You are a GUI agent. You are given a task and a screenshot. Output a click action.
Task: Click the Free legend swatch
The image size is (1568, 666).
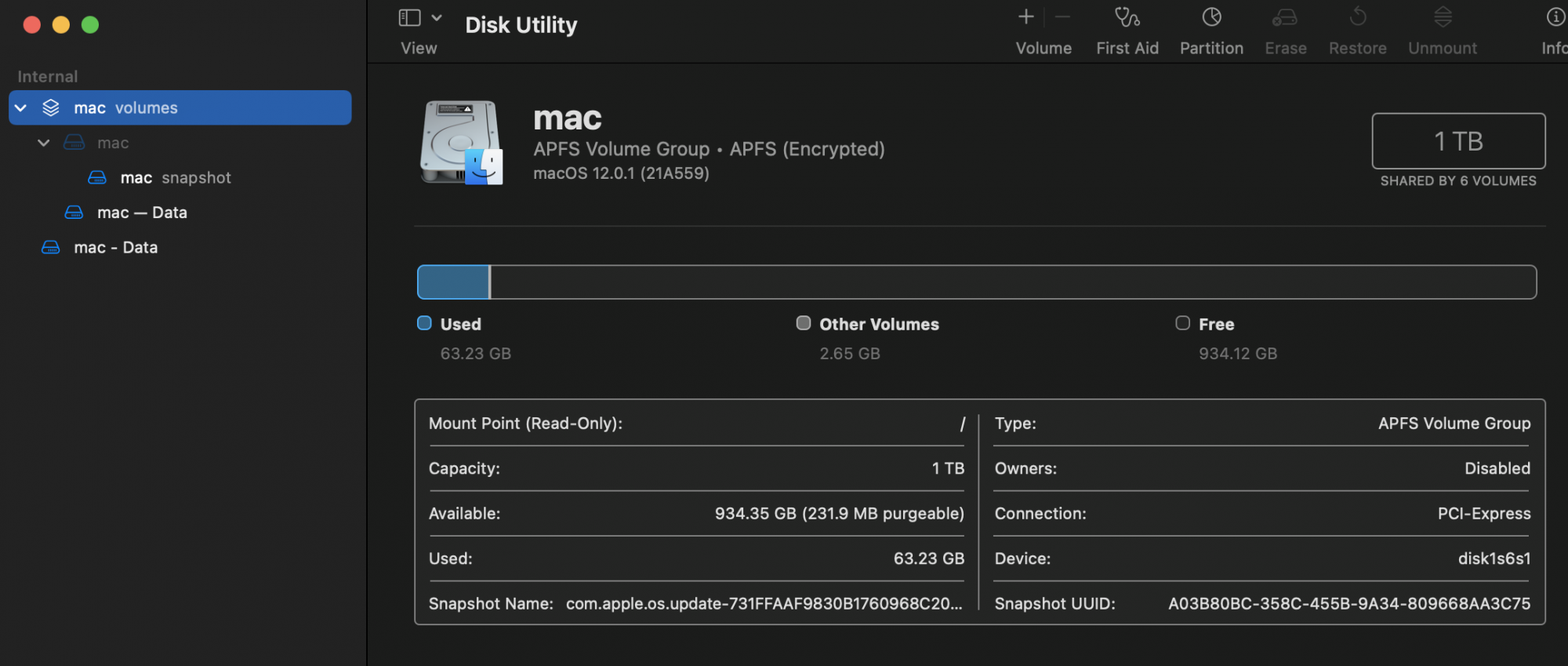(1182, 323)
